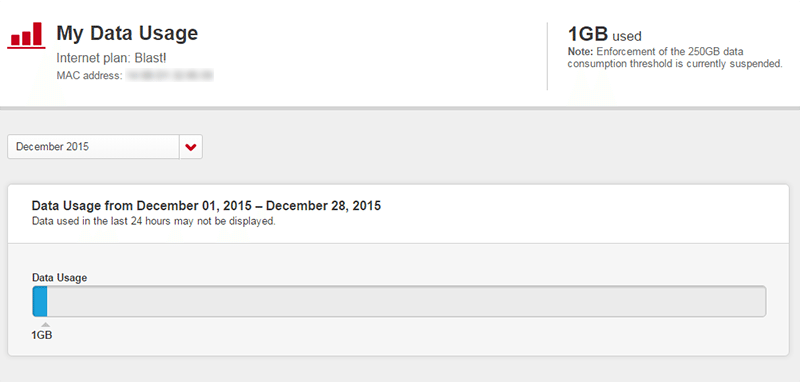The image size is (800, 382).
Task: Open the month dropdown red chevron arrow
Action: (x=191, y=147)
